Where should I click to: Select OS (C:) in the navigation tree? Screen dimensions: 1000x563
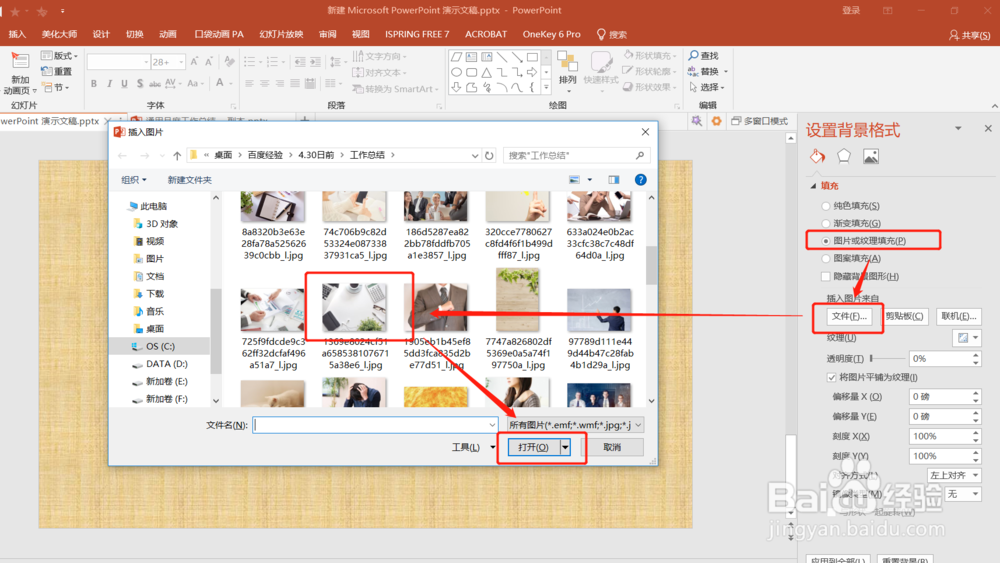coord(160,346)
